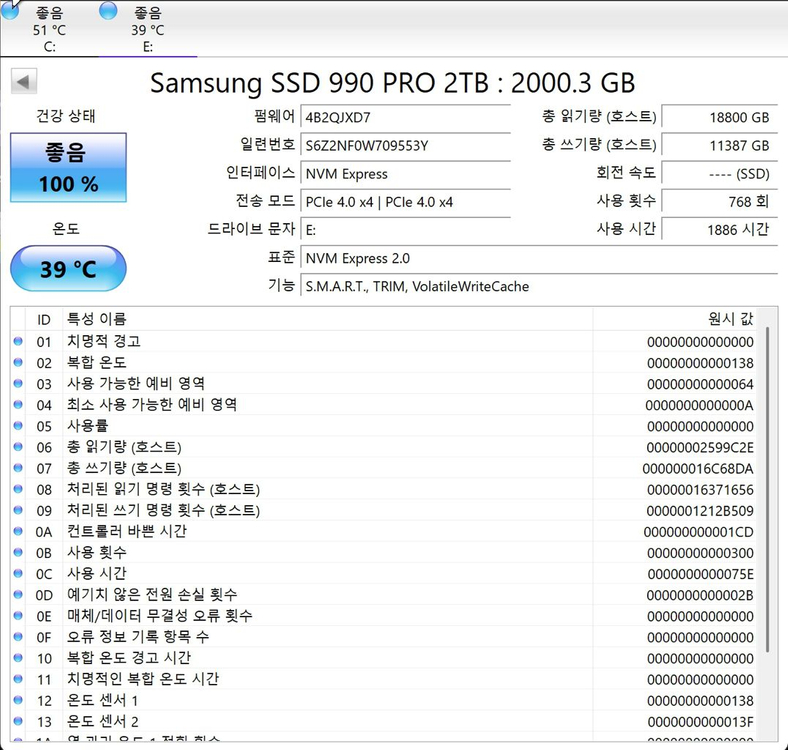The height and width of the screenshot is (750, 788).
Task: Click status dot for row 12 온도 센서 1
Action: tap(18, 700)
